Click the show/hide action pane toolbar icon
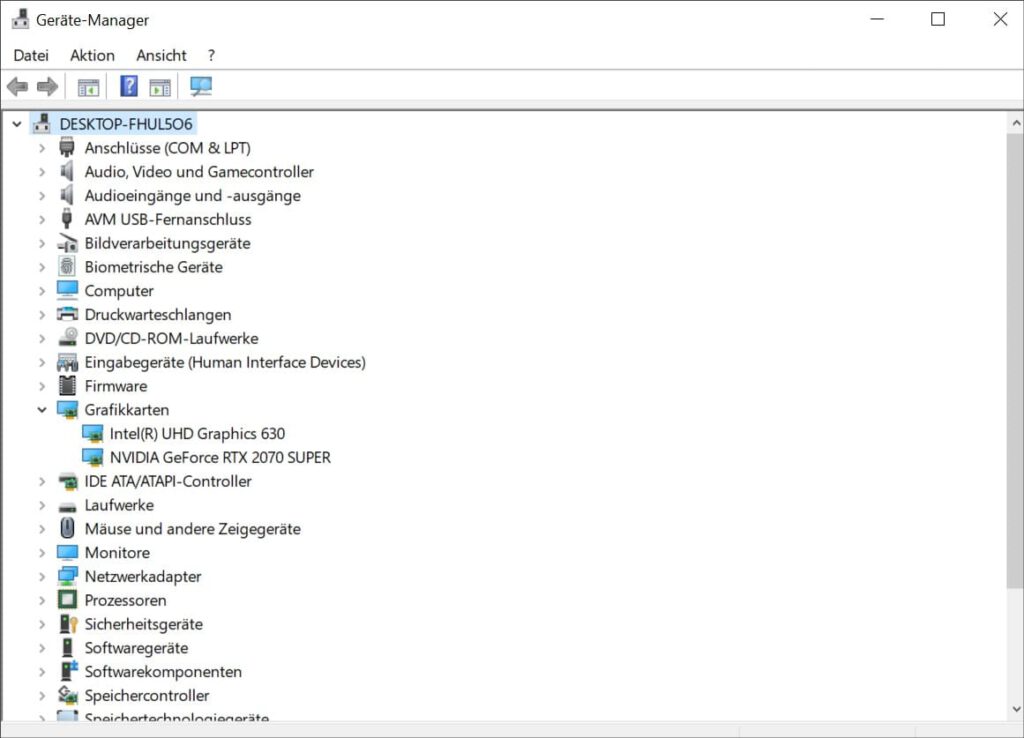Viewport: 1024px width, 738px height. pyautogui.click(x=160, y=87)
